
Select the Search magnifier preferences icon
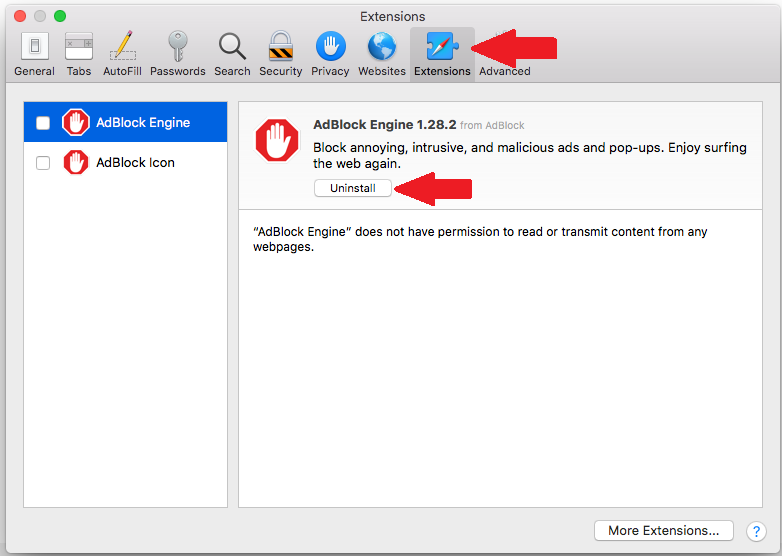pyautogui.click(x=232, y=54)
